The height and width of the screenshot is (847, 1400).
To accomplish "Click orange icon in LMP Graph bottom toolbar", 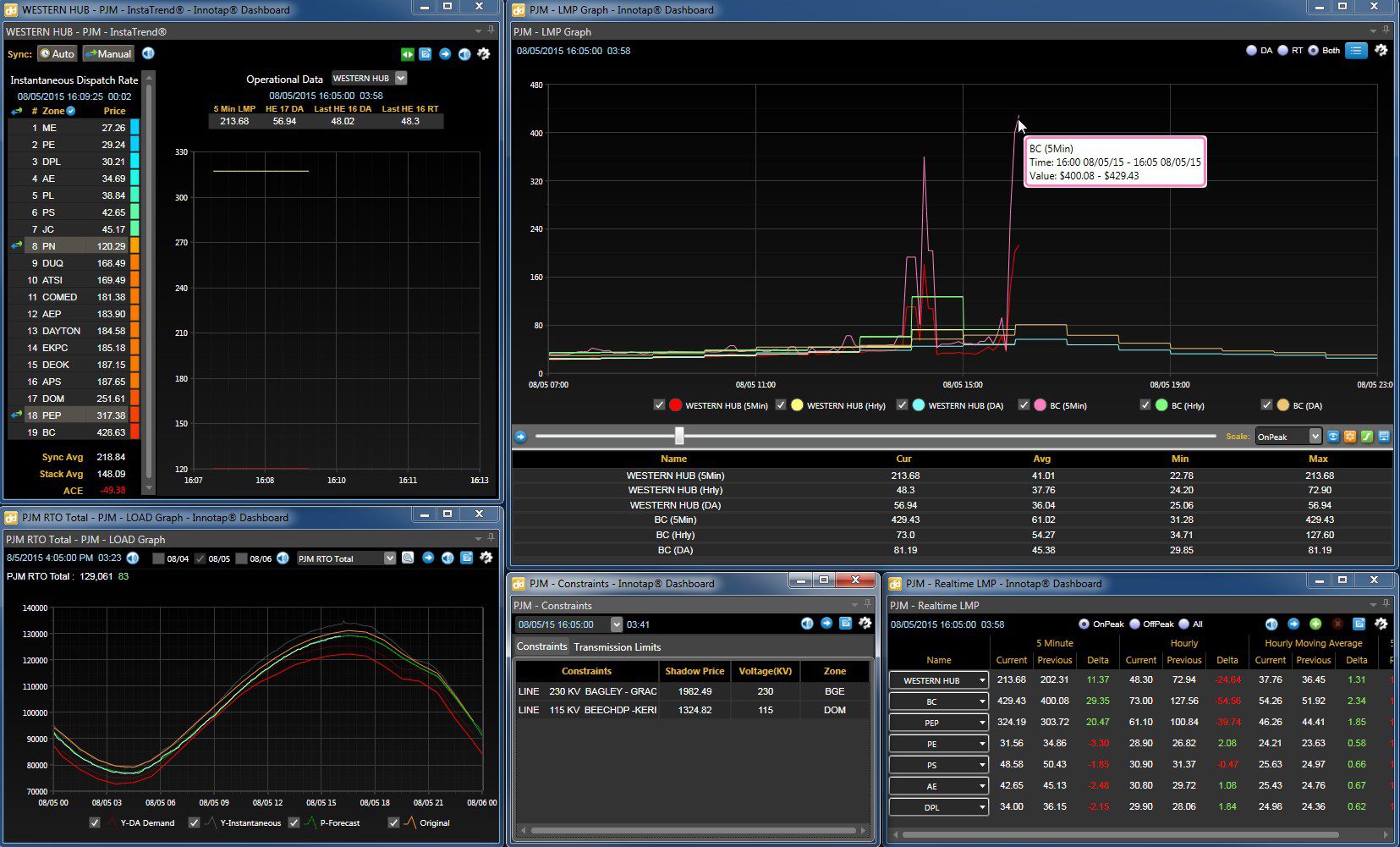I will pyautogui.click(x=1350, y=437).
